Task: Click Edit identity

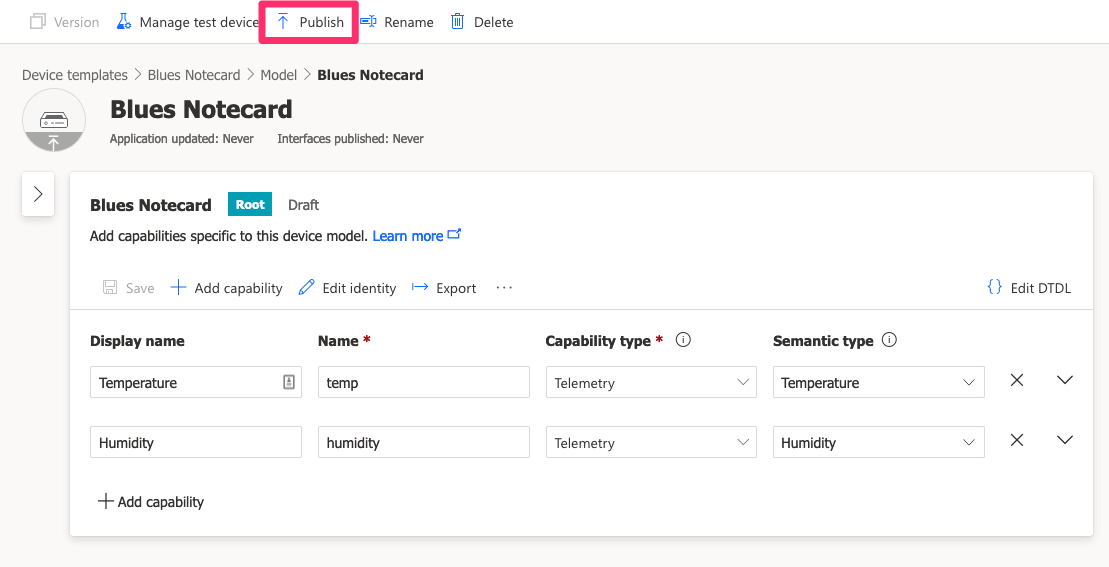Action: (347, 288)
